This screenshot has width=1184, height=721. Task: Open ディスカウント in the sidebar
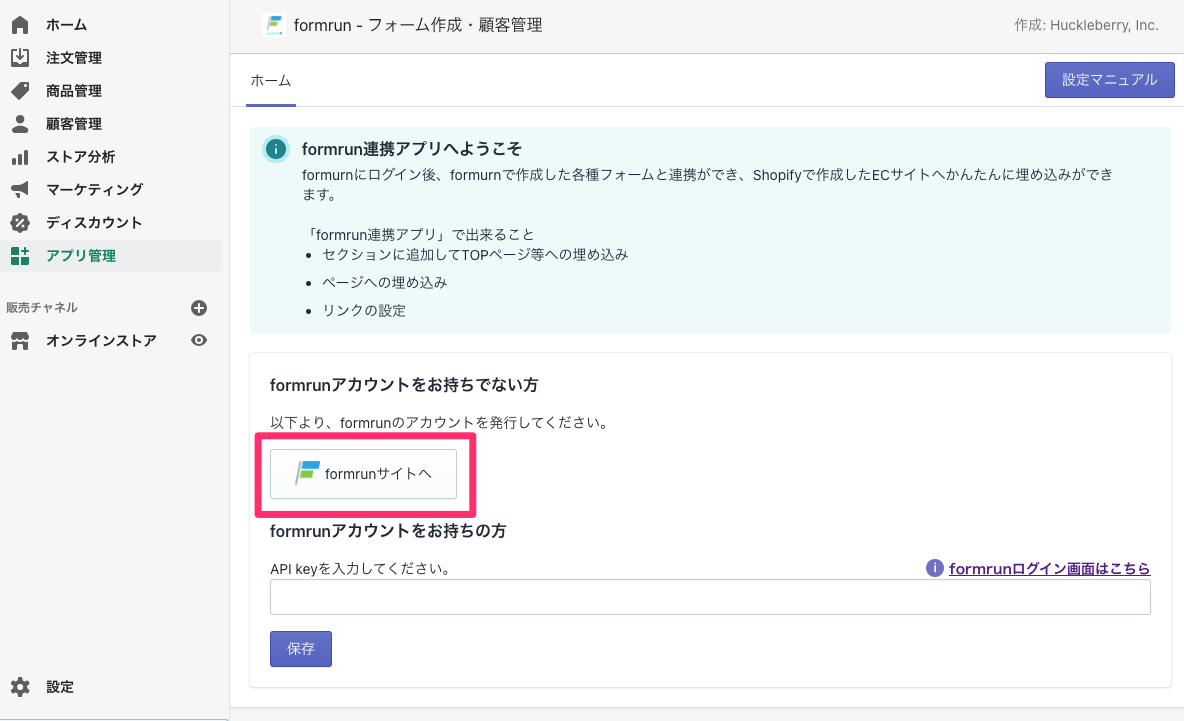(x=94, y=223)
